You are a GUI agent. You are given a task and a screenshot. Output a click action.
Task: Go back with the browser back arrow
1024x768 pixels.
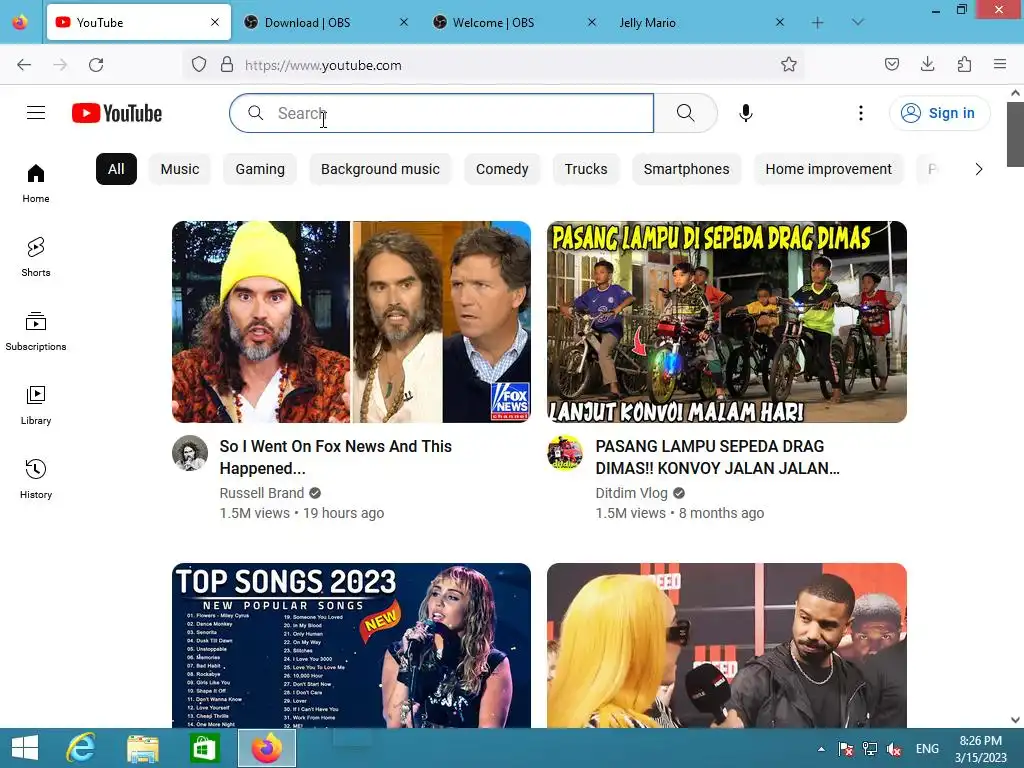pyautogui.click(x=24, y=65)
